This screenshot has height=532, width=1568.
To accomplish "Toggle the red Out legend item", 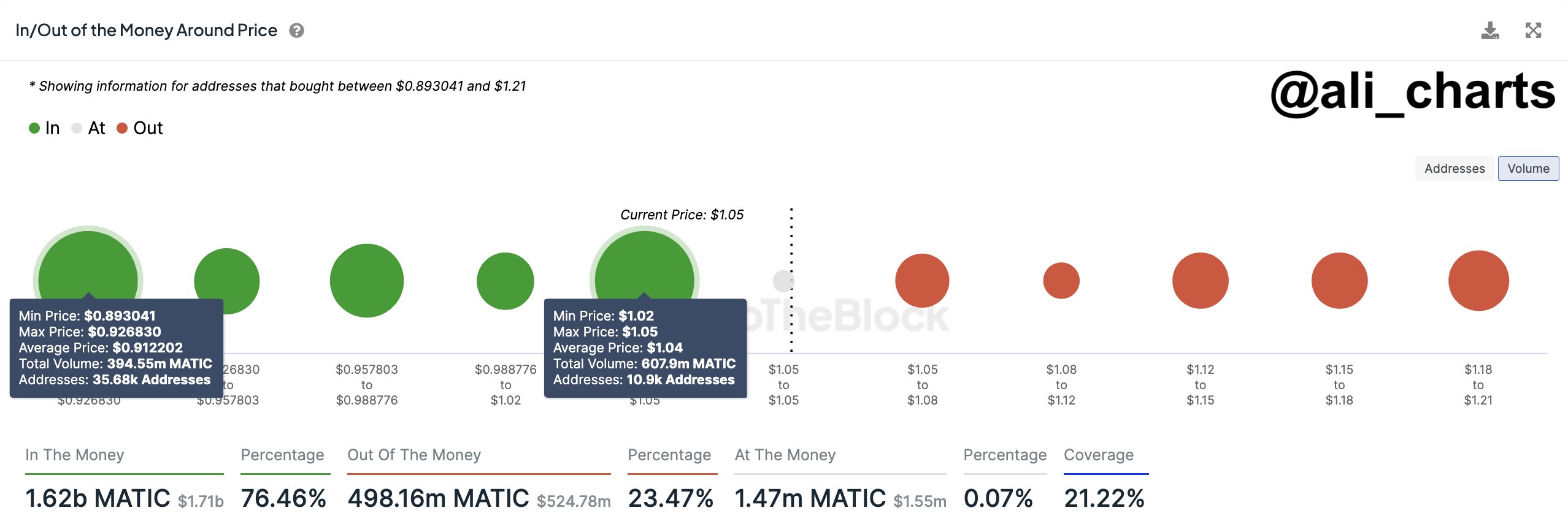I will (x=140, y=128).
